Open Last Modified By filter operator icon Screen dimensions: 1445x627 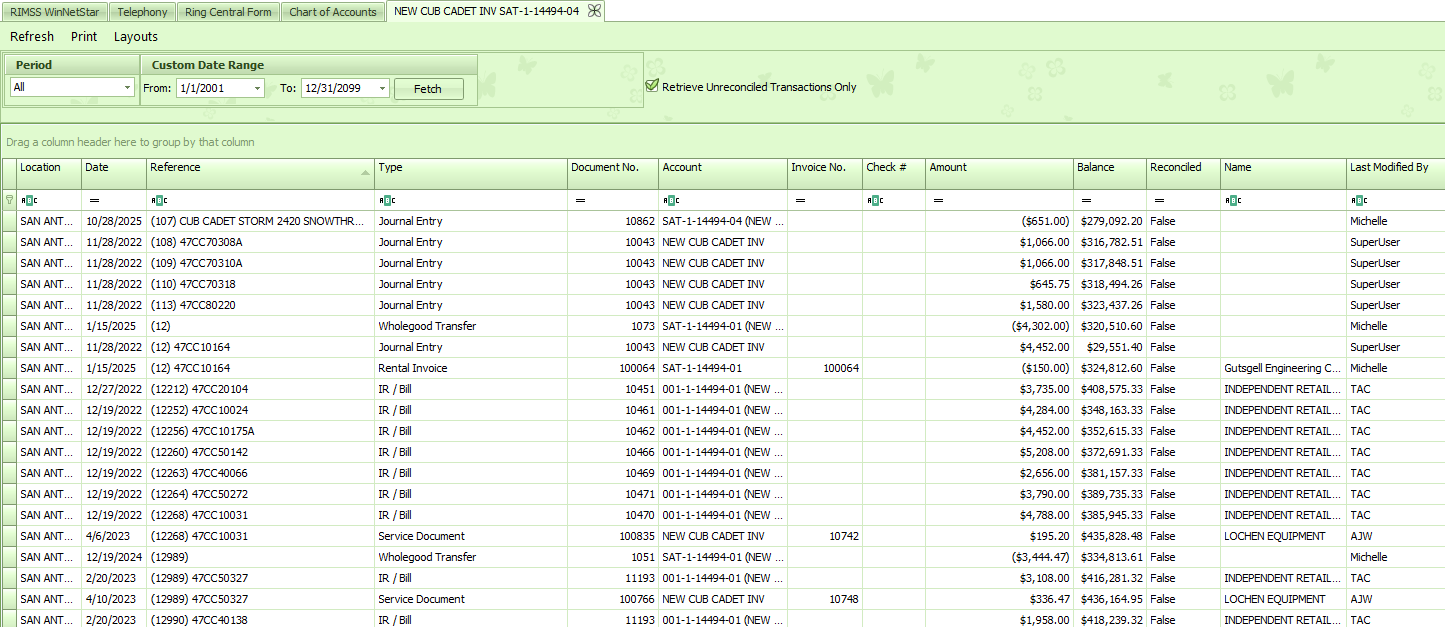tap(1359, 200)
